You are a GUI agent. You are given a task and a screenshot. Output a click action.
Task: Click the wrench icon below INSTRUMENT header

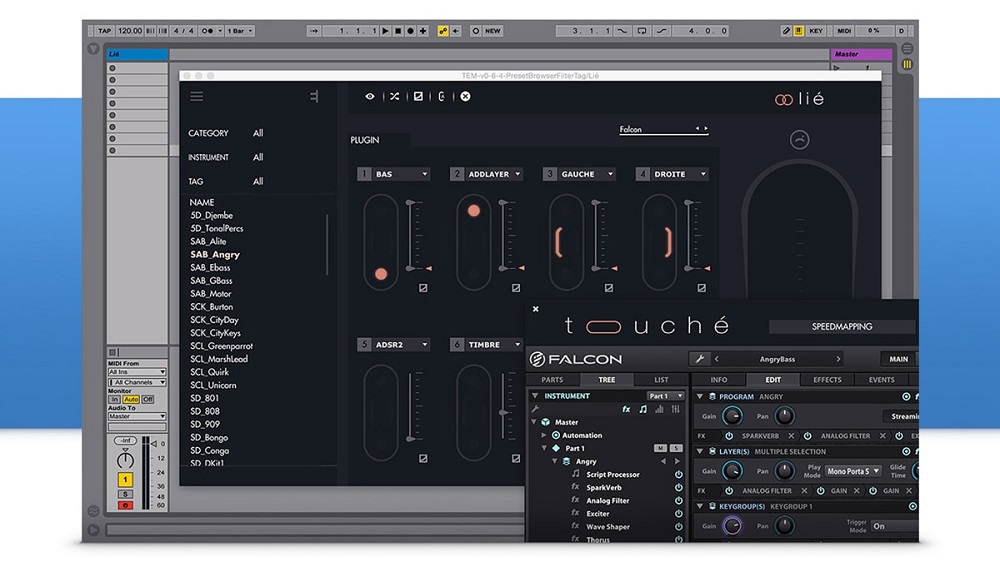coord(536,409)
